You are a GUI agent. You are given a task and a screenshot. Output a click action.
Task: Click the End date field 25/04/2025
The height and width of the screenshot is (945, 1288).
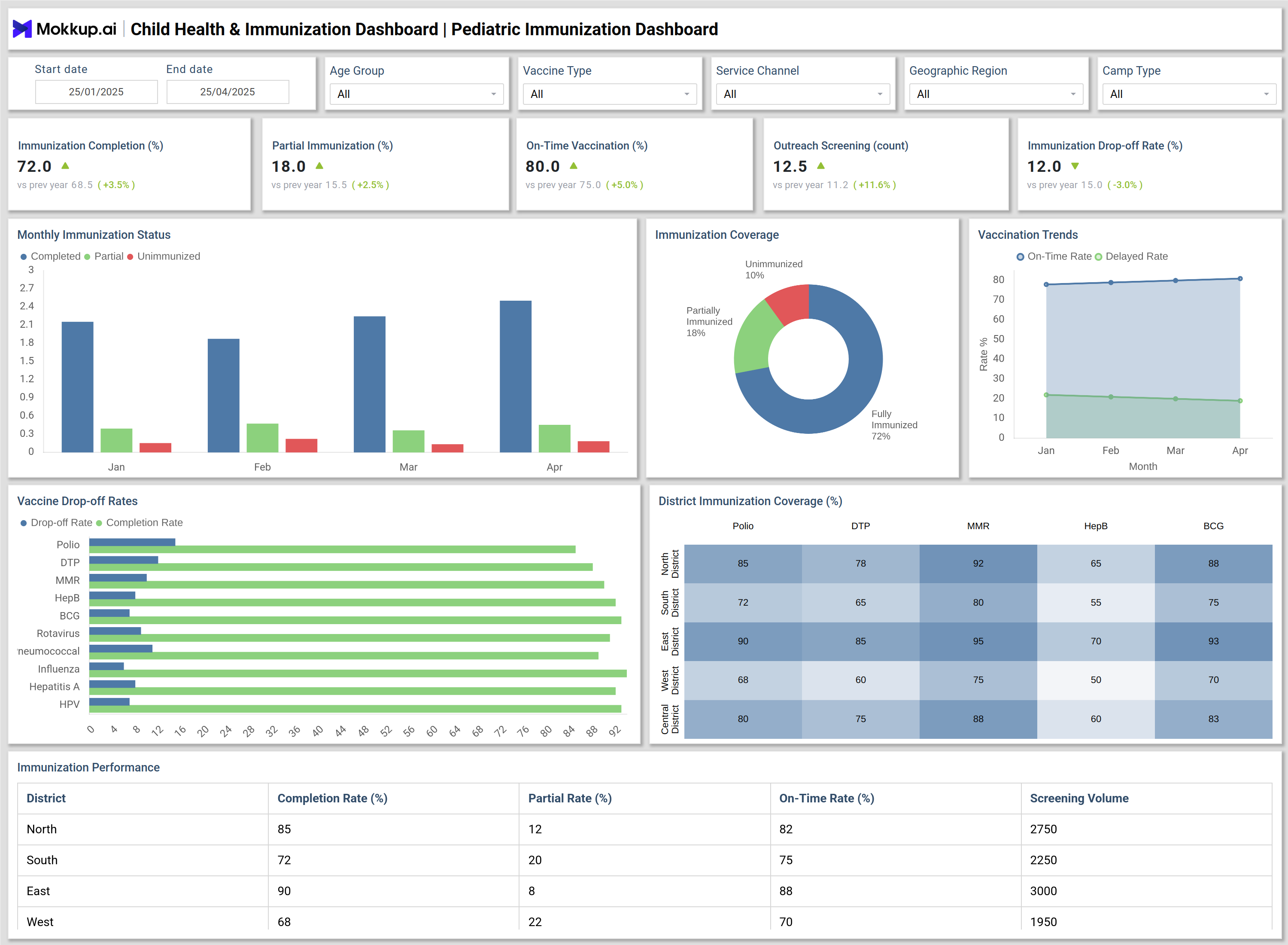(228, 91)
